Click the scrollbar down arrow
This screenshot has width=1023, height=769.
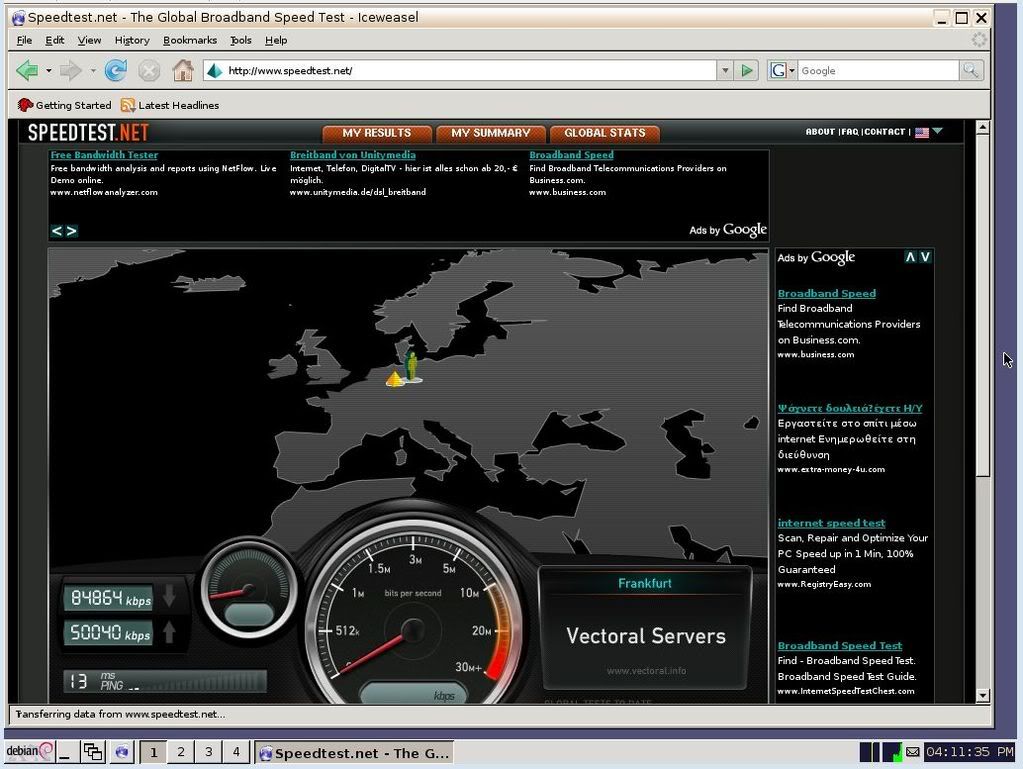click(983, 696)
